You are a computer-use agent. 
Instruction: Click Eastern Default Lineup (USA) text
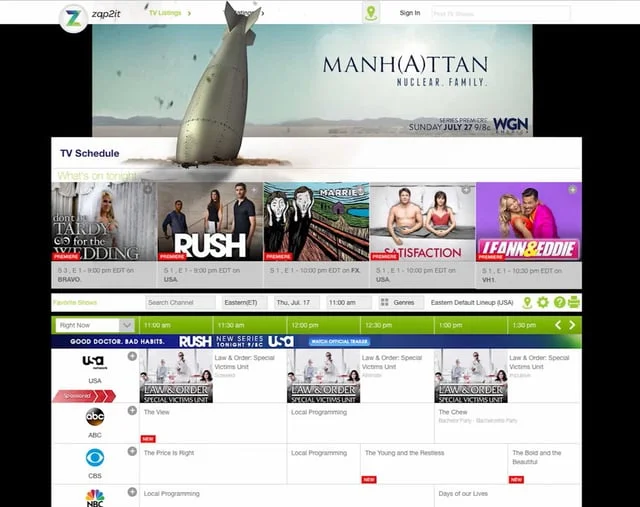point(472,302)
